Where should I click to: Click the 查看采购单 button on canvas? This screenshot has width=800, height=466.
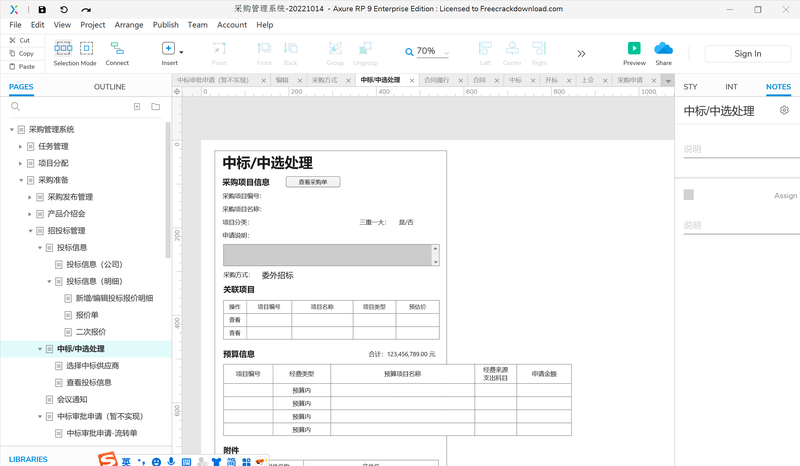313,182
